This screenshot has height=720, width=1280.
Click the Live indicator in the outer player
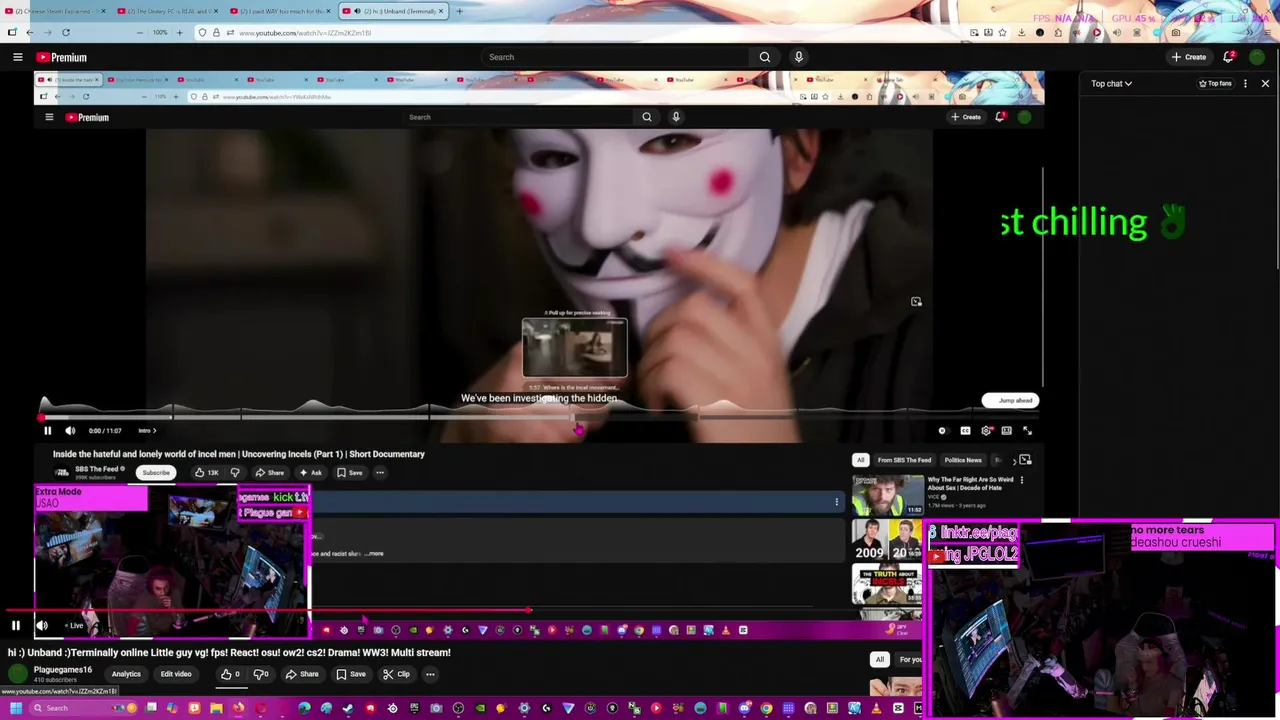click(74, 626)
